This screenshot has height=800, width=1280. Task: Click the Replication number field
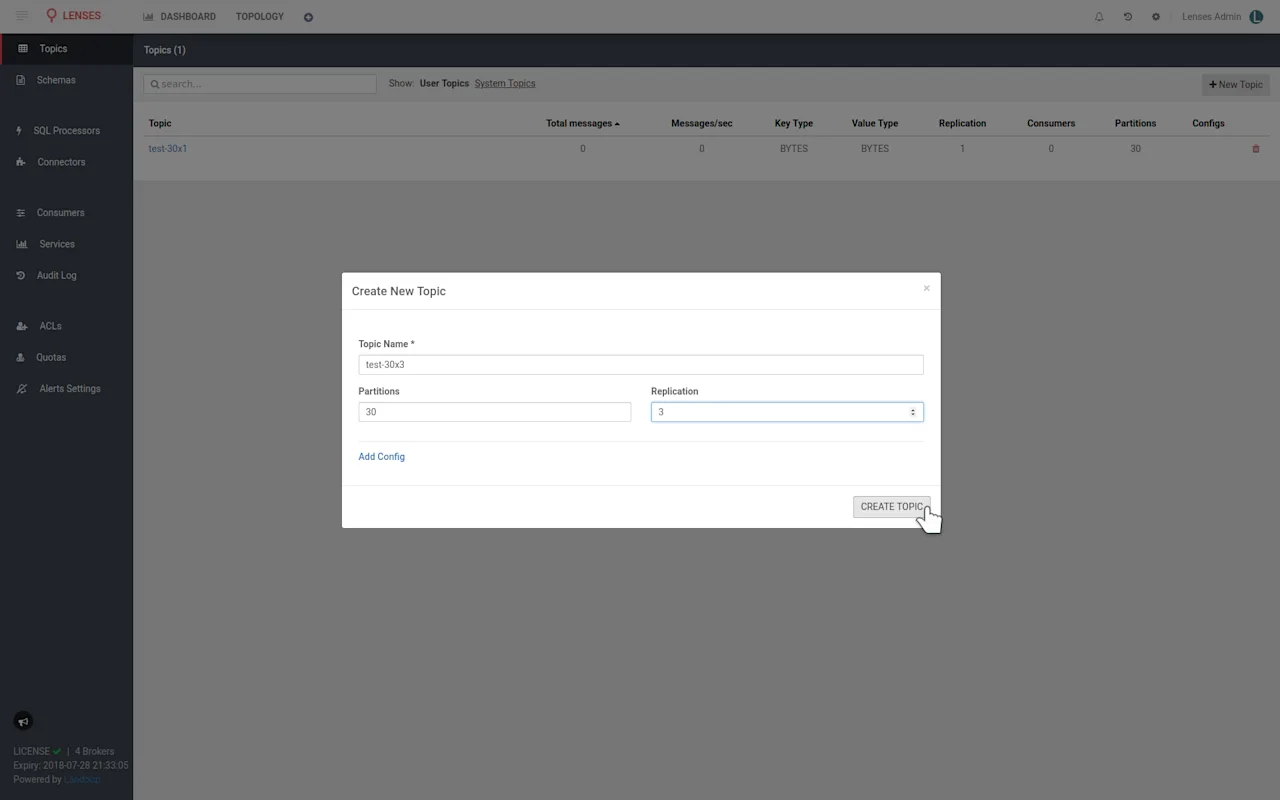[x=787, y=412]
